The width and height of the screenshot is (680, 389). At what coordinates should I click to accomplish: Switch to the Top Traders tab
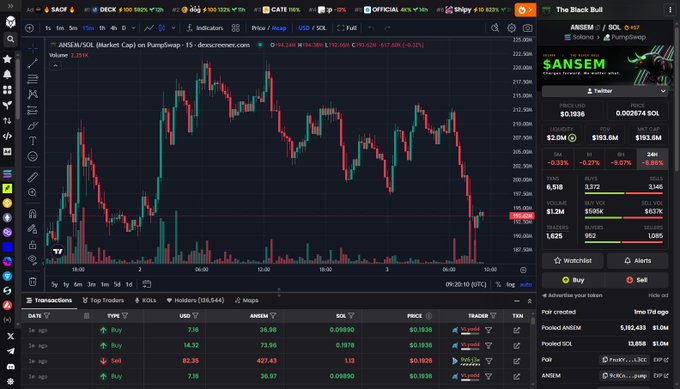pos(103,301)
